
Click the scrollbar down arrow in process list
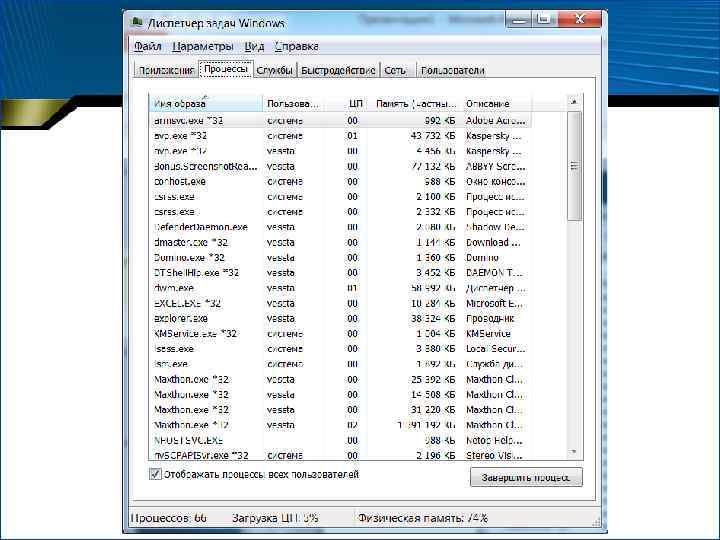574,452
